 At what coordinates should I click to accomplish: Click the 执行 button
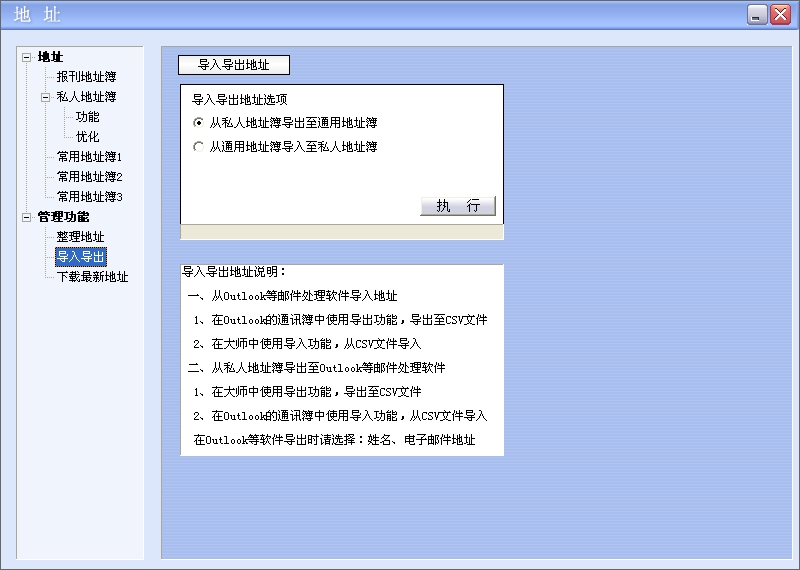pyautogui.click(x=458, y=206)
